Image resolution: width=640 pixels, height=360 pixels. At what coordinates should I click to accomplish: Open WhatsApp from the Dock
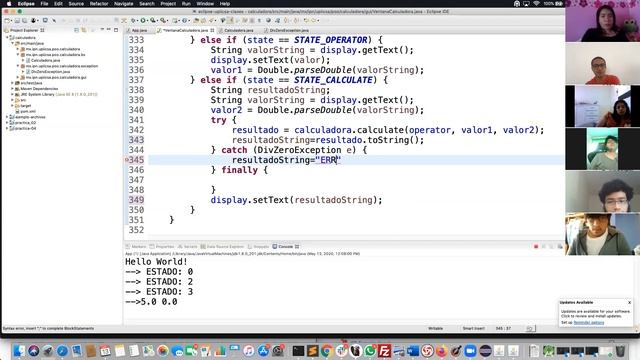pos(370,351)
